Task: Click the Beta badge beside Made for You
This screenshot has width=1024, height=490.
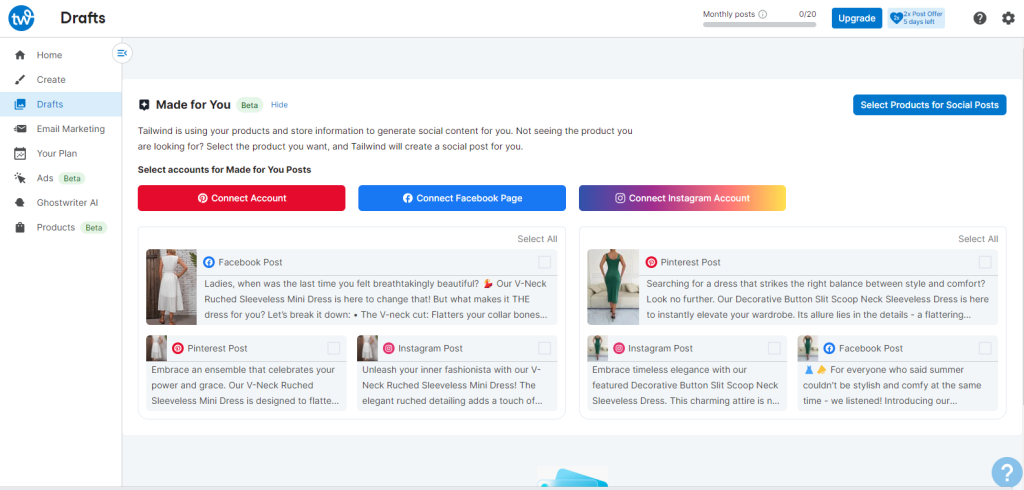Action: (x=249, y=105)
